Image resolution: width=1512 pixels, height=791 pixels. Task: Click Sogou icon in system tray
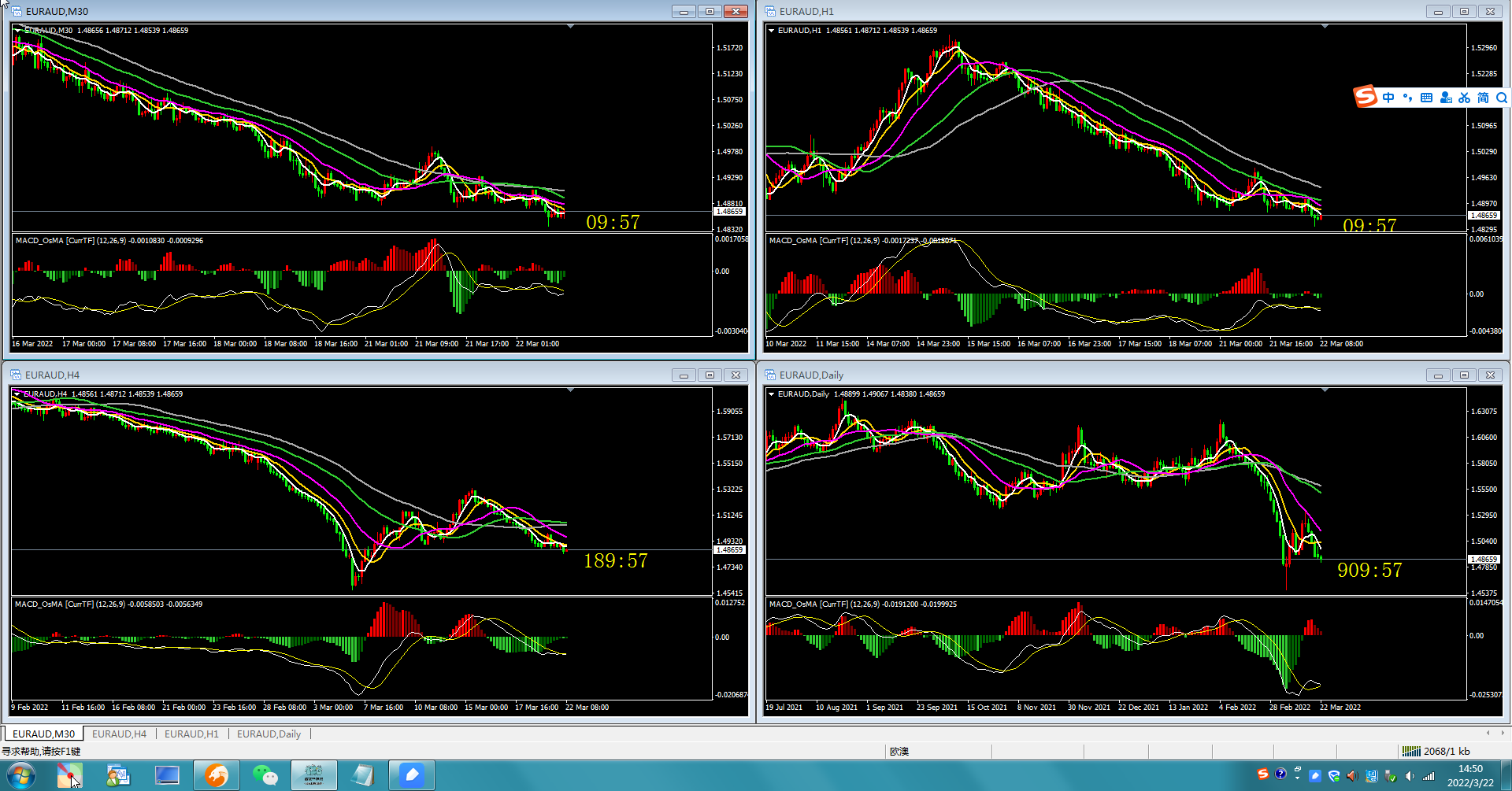pyautogui.click(x=1263, y=774)
